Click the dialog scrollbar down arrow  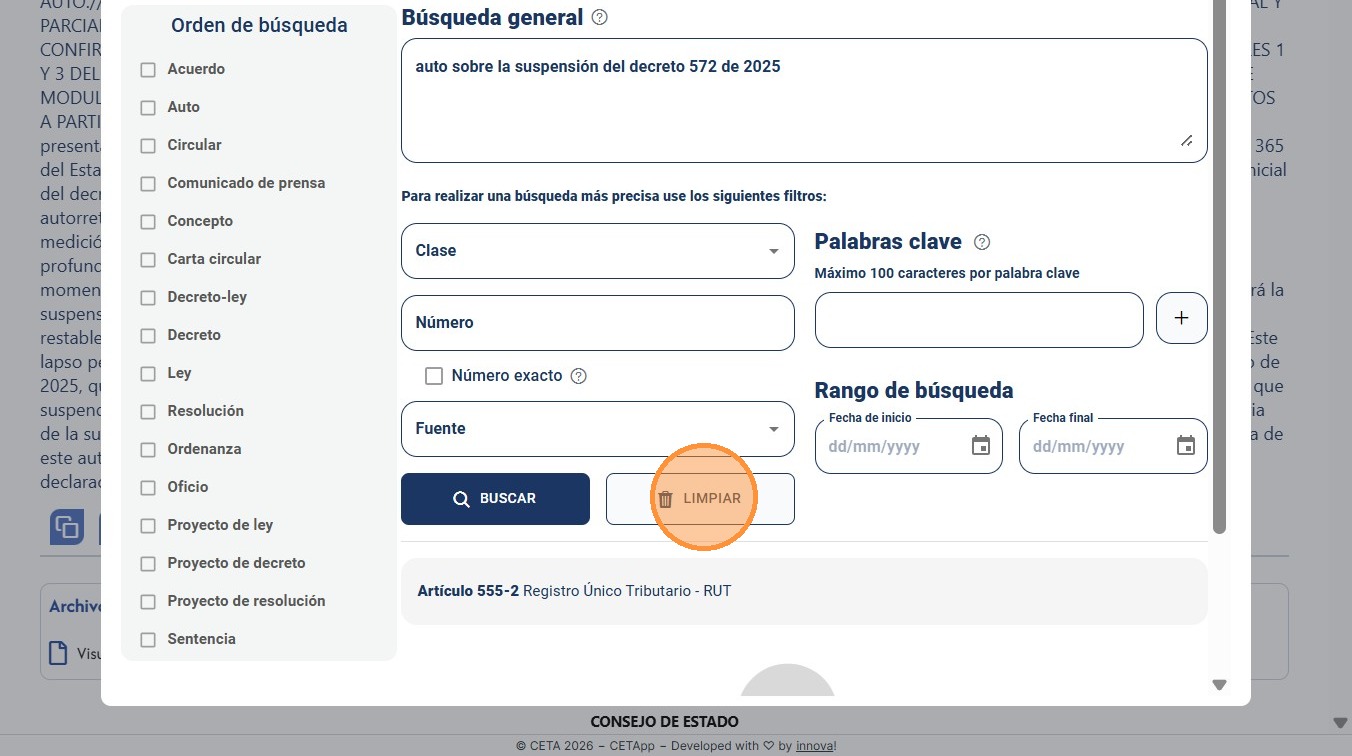(1219, 685)
